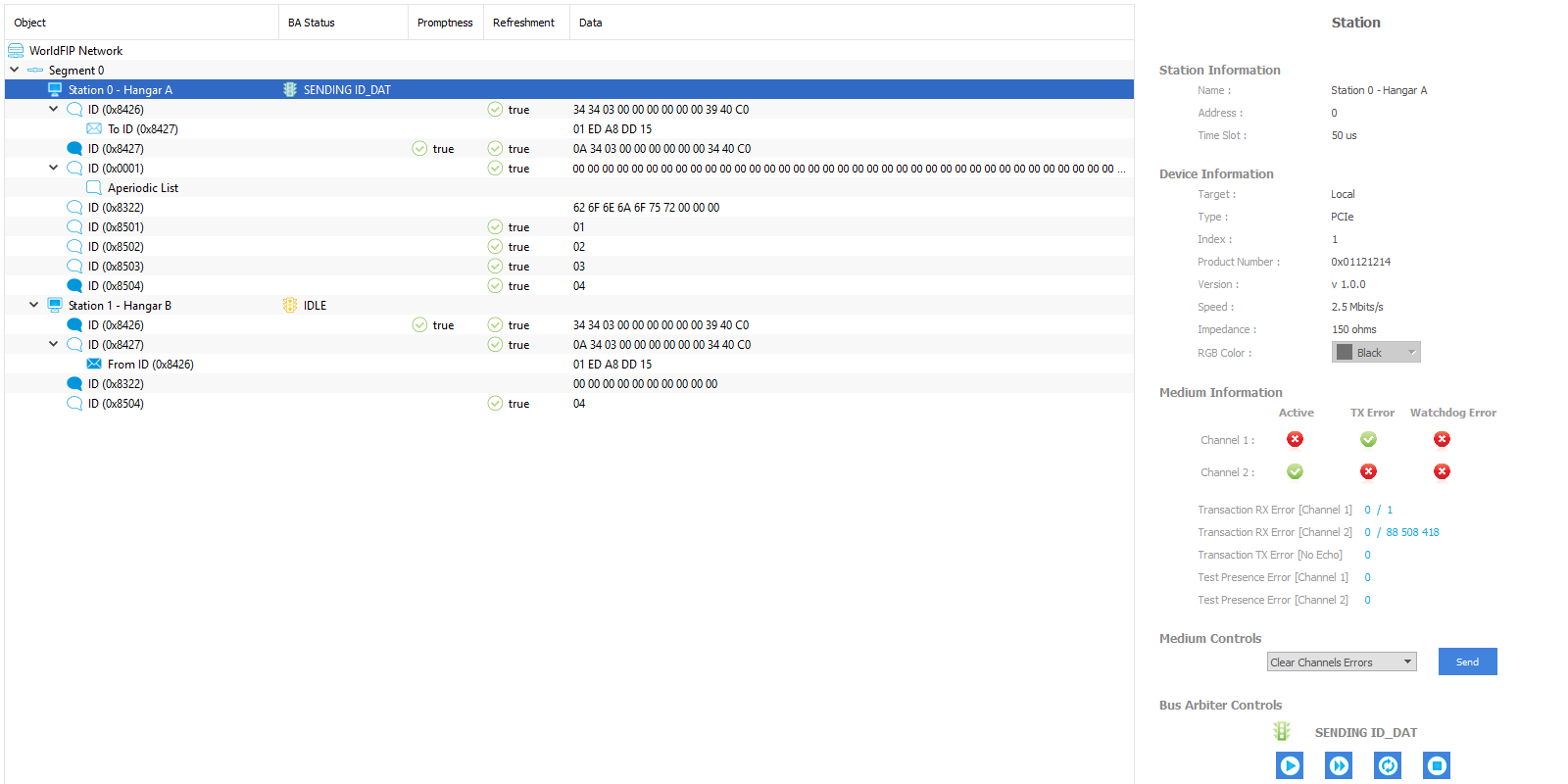Click the restart loop Bus Arbiter icon
Viewport: 1568px width, 784px height.
pyautogui.click(x=1388, y=765)
